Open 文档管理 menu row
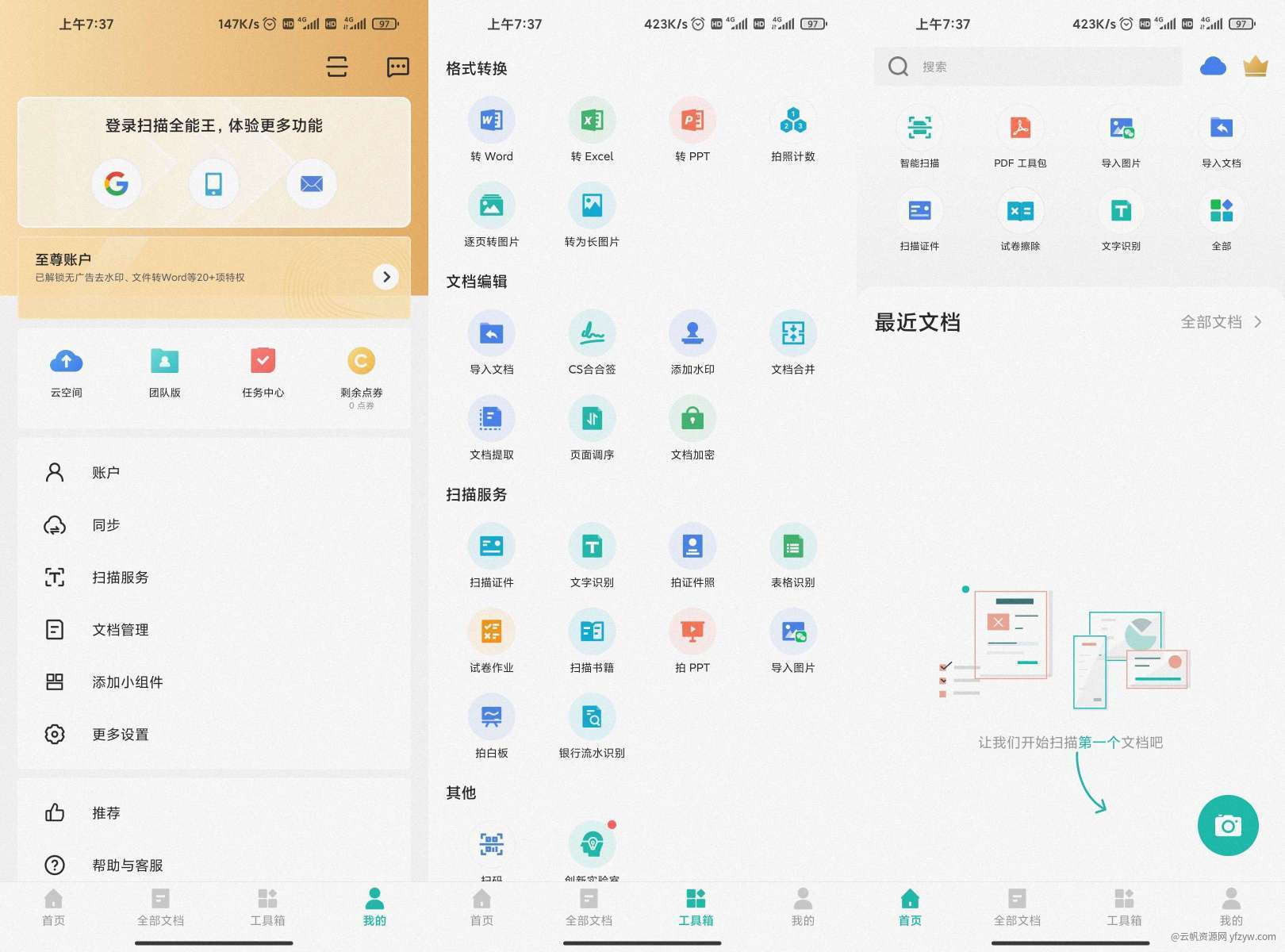 (x=214, y=630)
